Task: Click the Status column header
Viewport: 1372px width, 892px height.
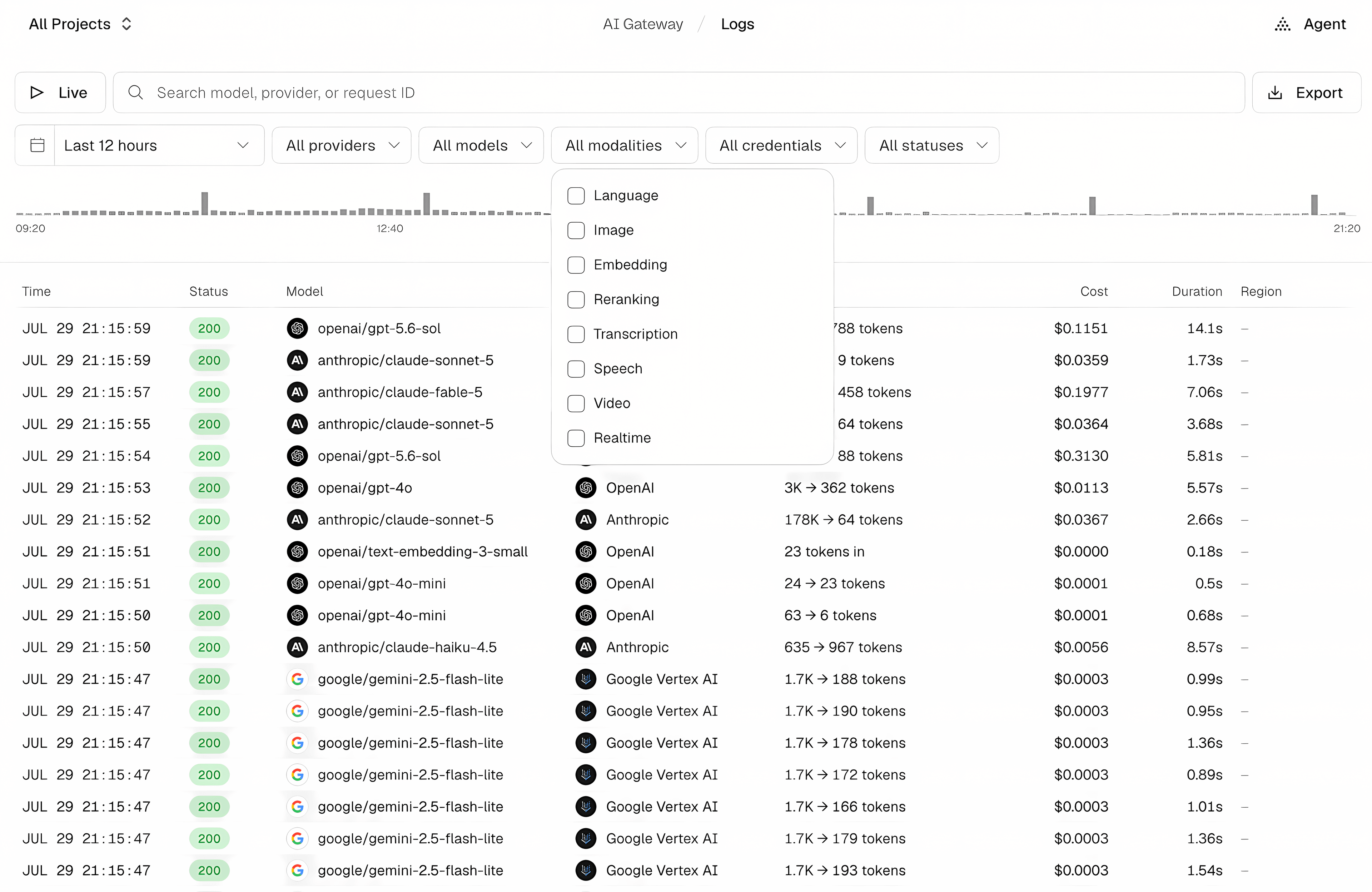Action: click(x=209, y=291)
